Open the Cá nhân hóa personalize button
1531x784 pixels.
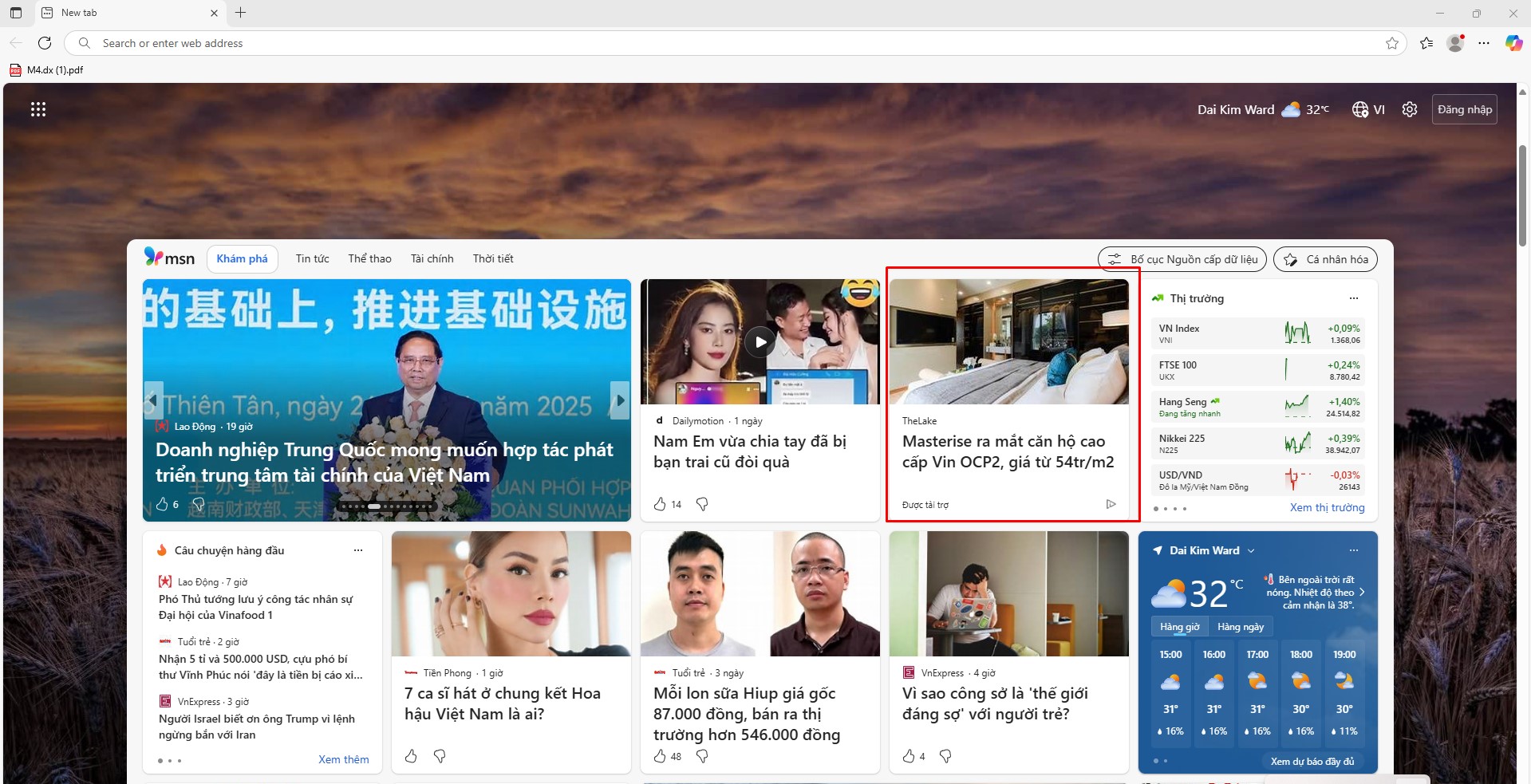point(1326,259)
